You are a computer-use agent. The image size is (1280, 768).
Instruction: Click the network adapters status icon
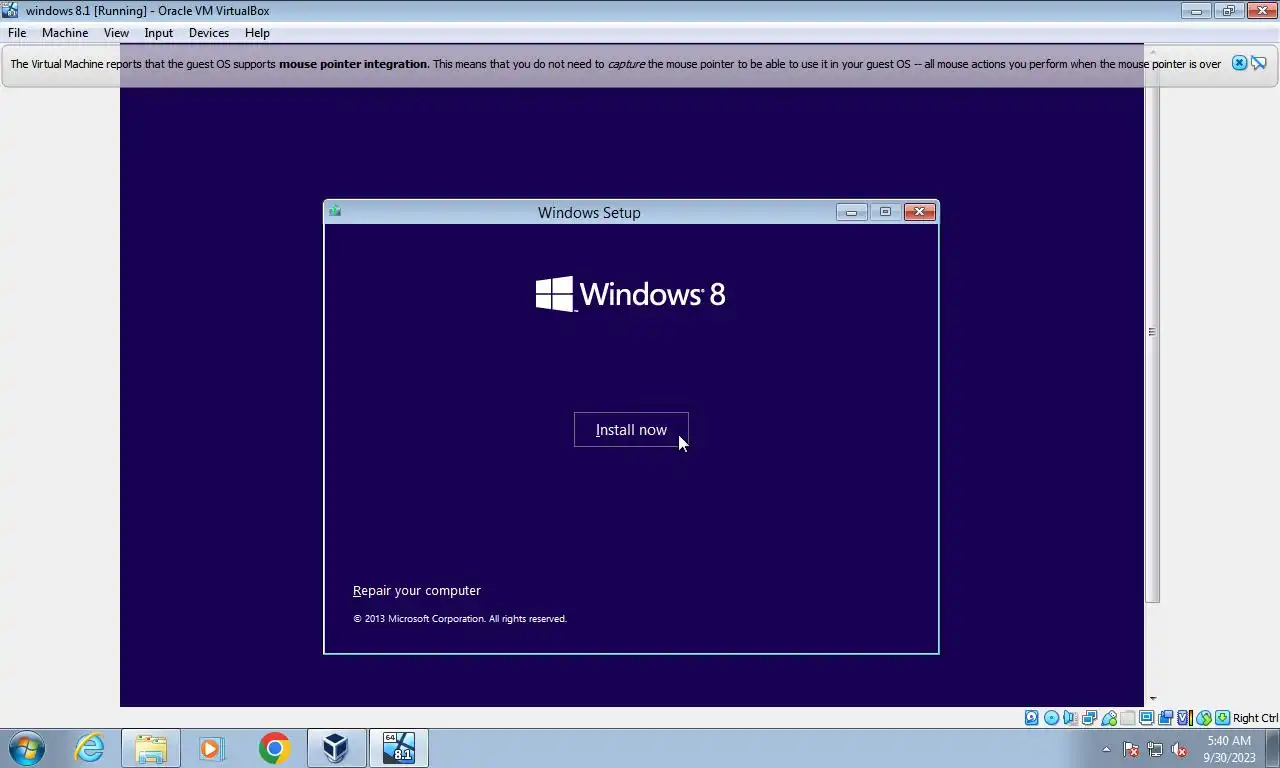coord(1089,718)
